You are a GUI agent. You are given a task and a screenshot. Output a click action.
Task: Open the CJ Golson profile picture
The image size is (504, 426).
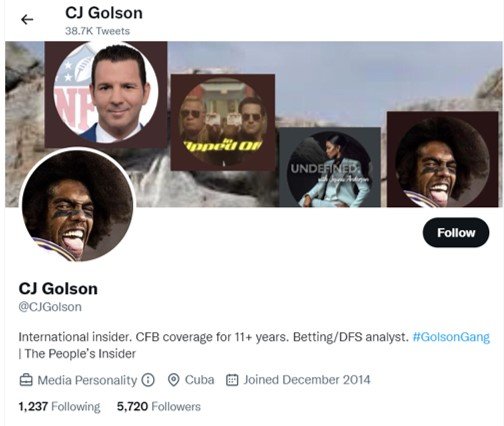[x=77, y=205]
